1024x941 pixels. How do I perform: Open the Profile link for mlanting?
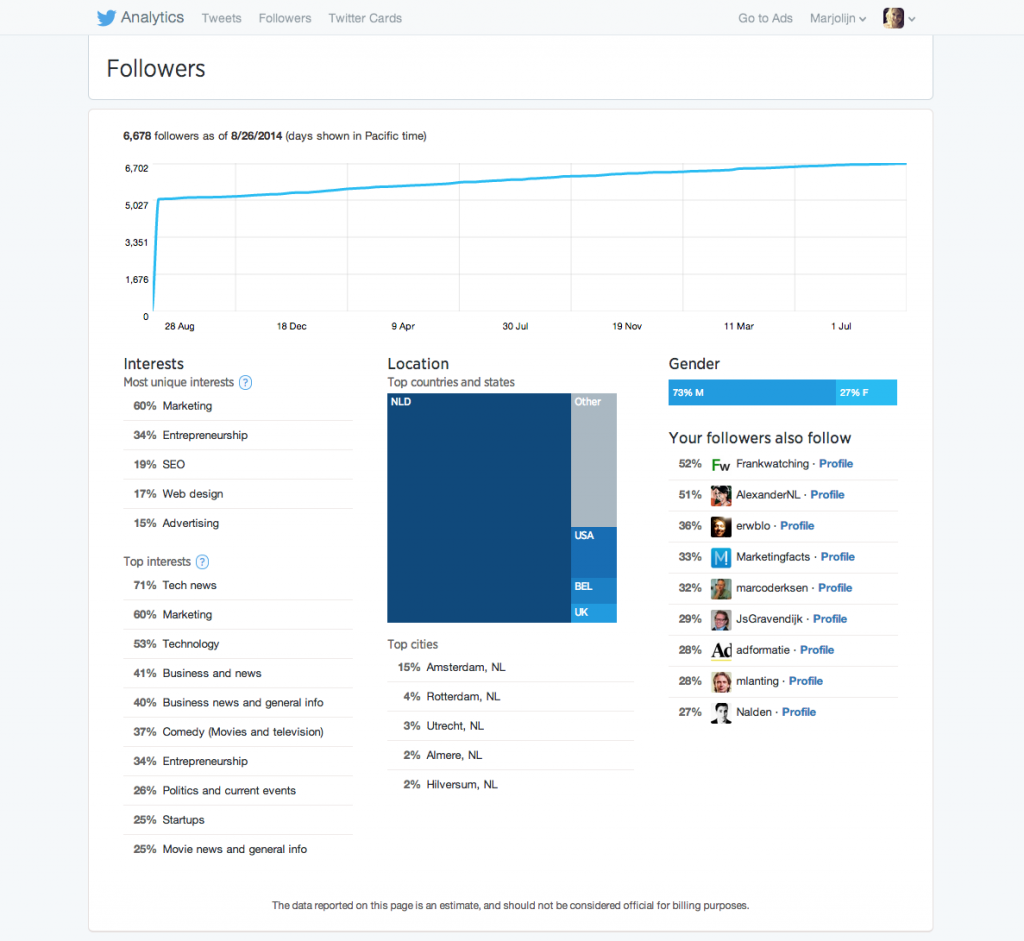click(x=805, y=681)
